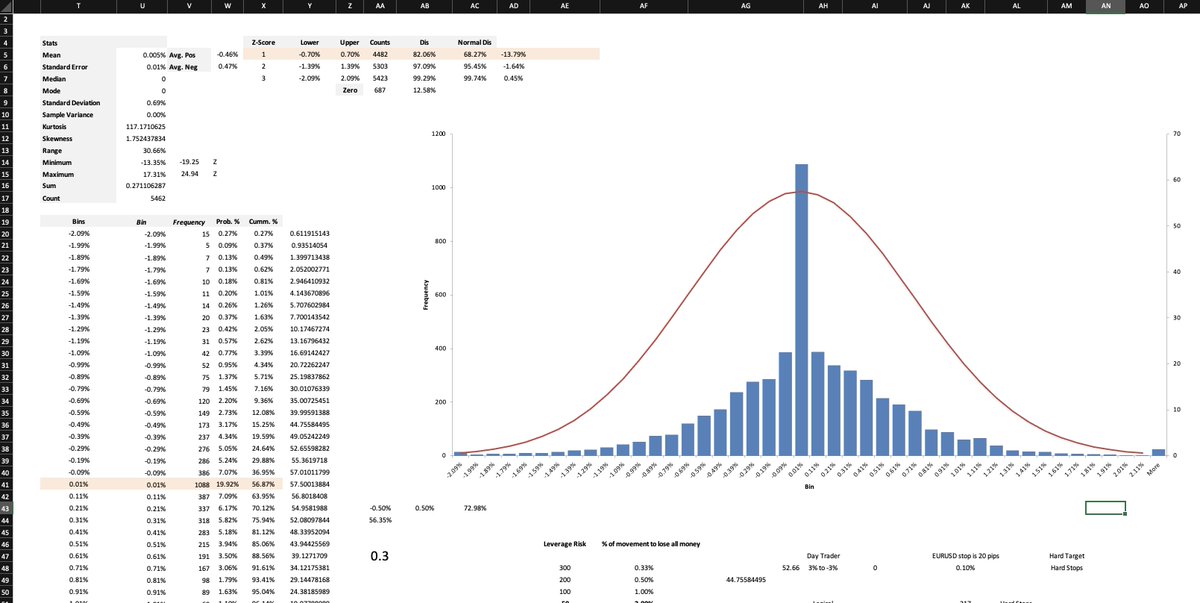Select the '3% to -3%' cell
1200x603 pixels.
pos(824,568)
